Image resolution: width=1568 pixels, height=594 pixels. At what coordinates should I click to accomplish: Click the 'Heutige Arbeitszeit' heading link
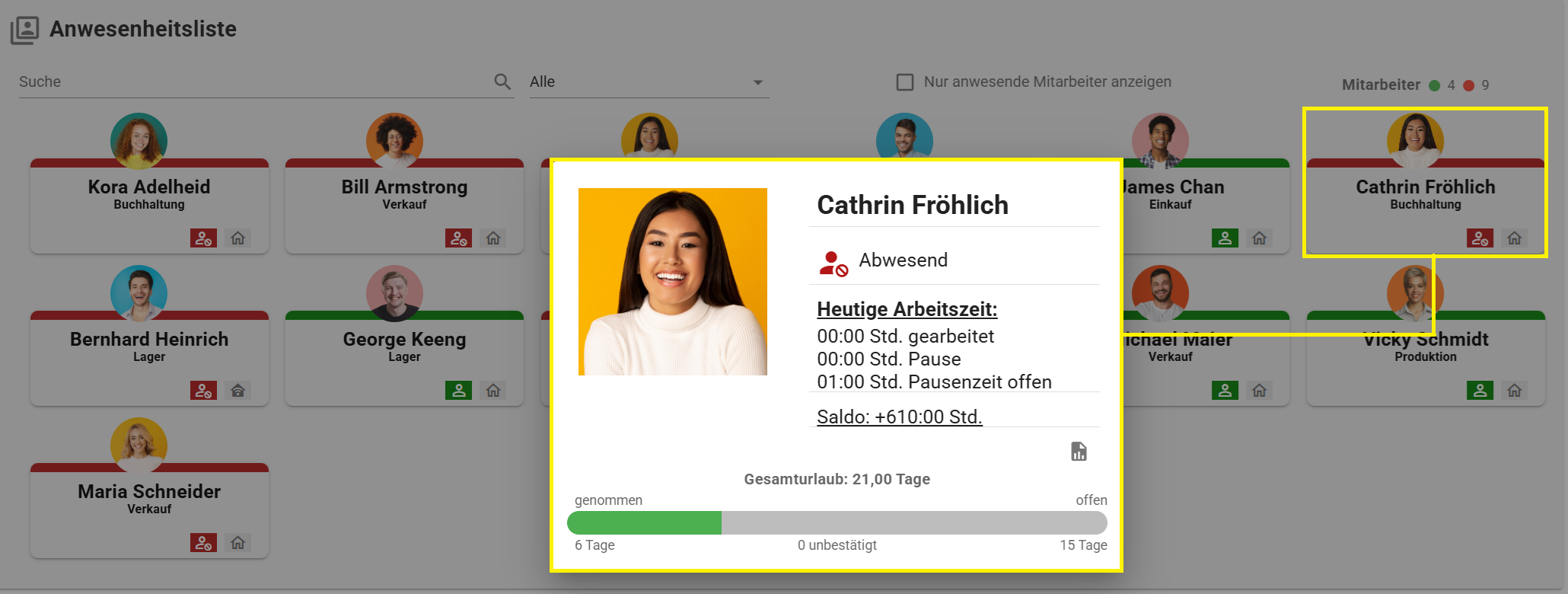tap(907, 309)
